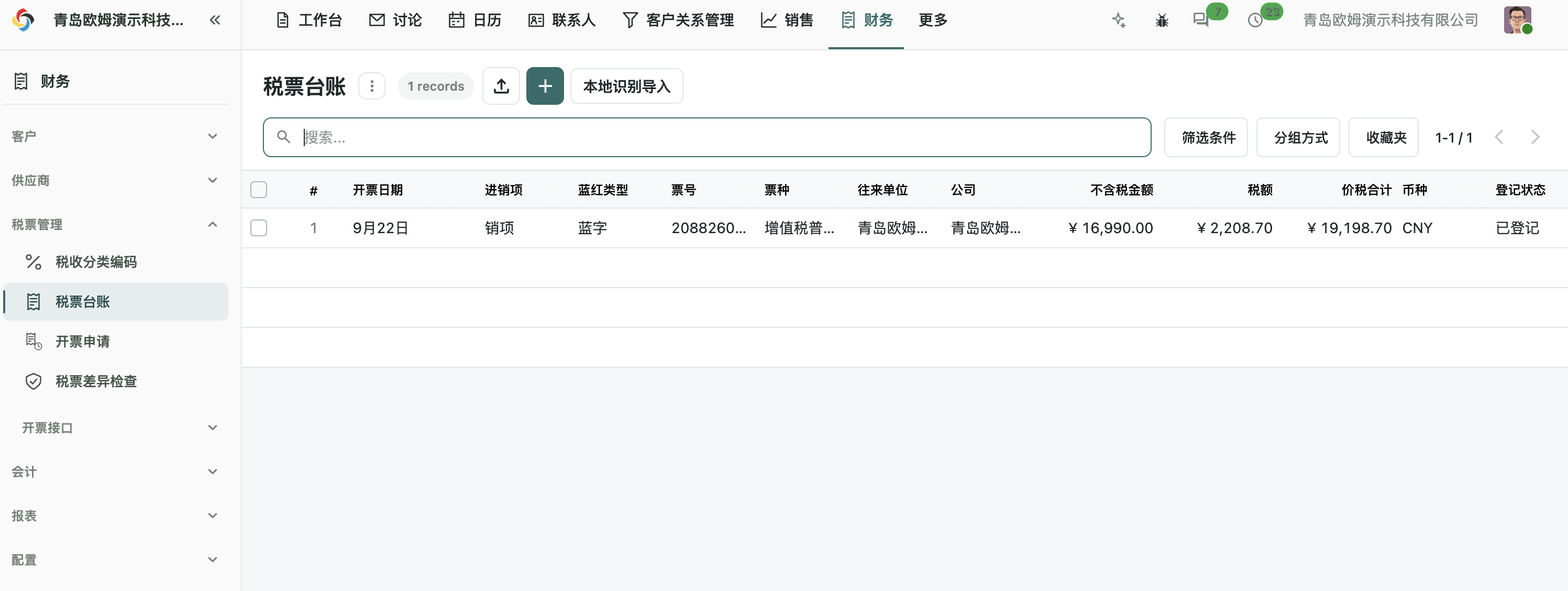Open the 日历 menu
1568x591 pixels.
click(x=476, y=20)
